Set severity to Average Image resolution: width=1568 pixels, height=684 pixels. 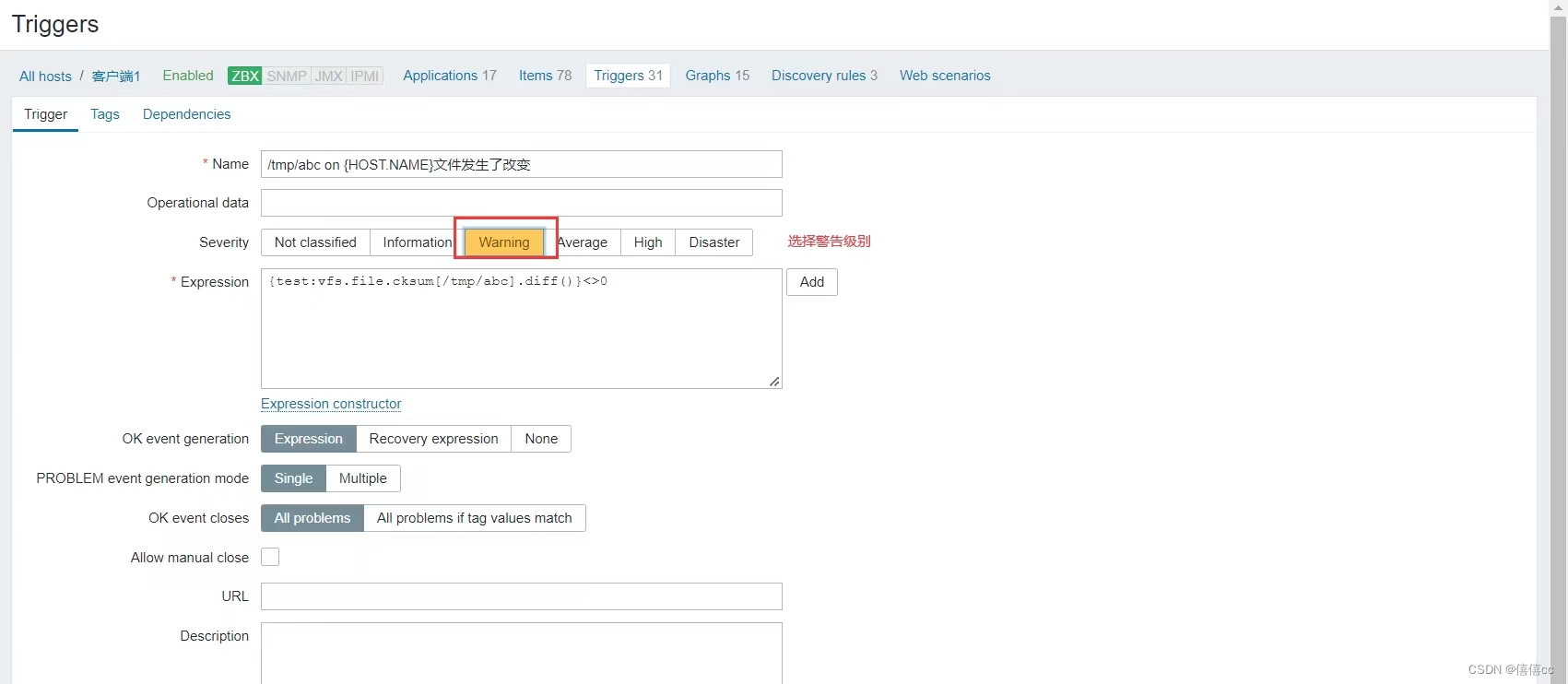coord(582,242)
